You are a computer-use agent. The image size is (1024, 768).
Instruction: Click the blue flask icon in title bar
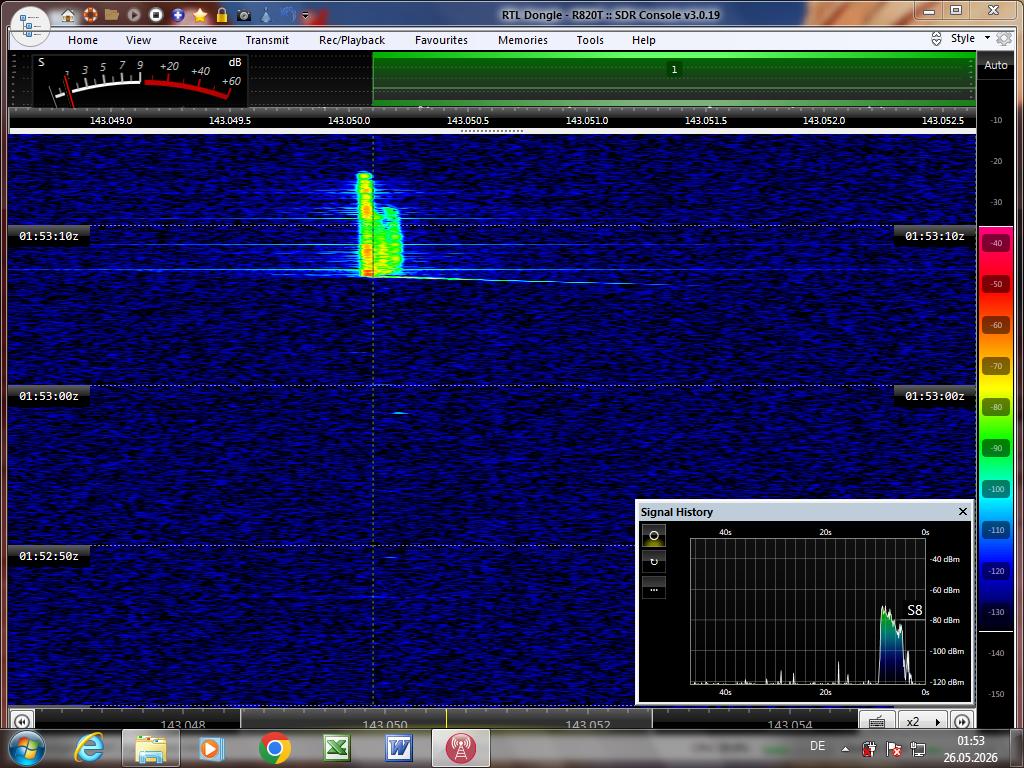tap(266, 14)
